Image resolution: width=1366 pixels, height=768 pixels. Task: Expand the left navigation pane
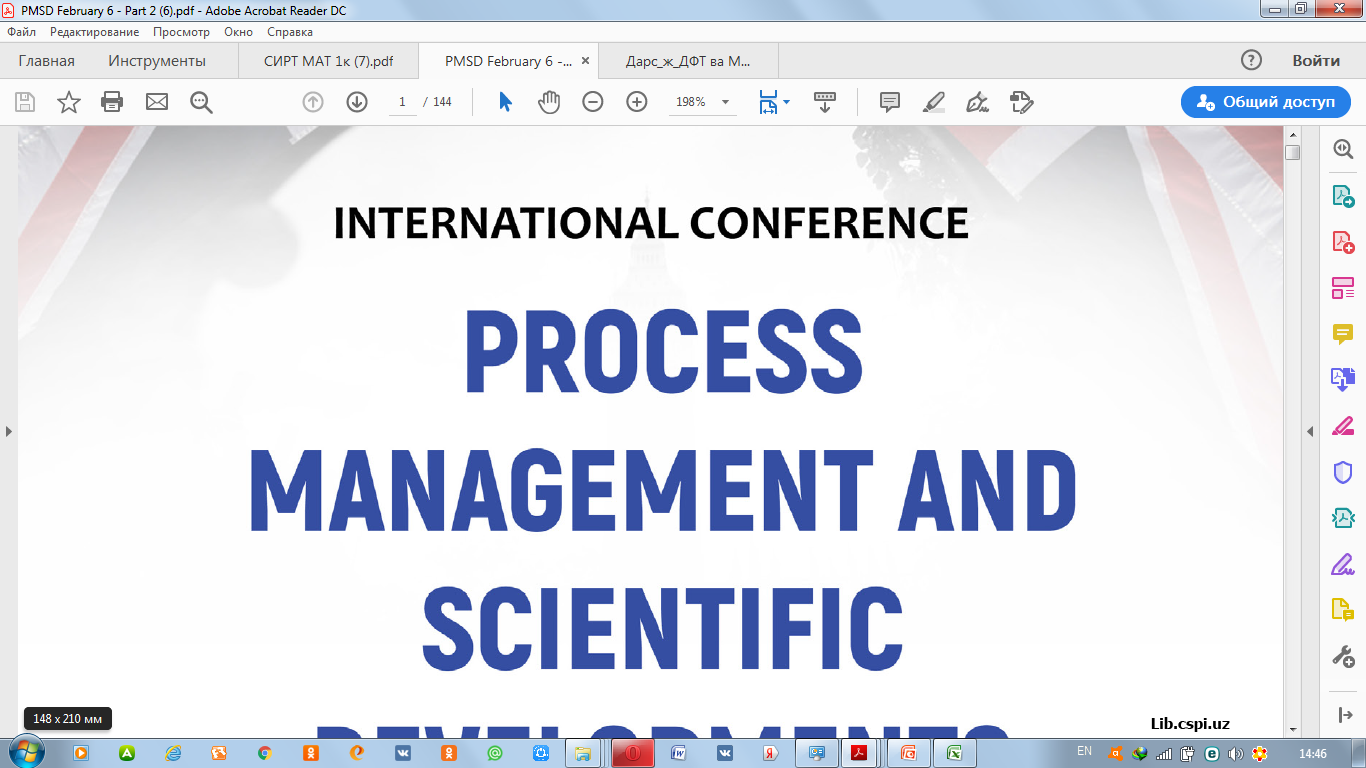point(9,431)
